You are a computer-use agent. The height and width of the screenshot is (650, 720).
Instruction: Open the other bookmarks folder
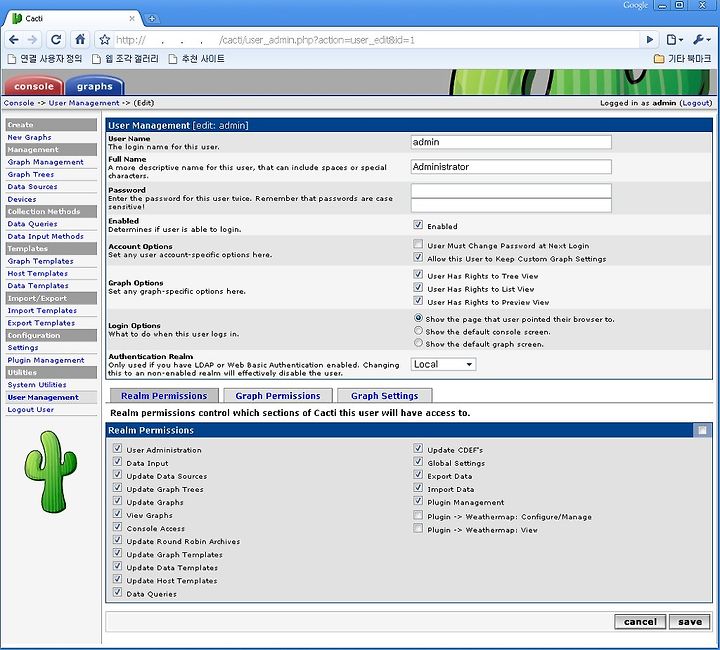682,59
